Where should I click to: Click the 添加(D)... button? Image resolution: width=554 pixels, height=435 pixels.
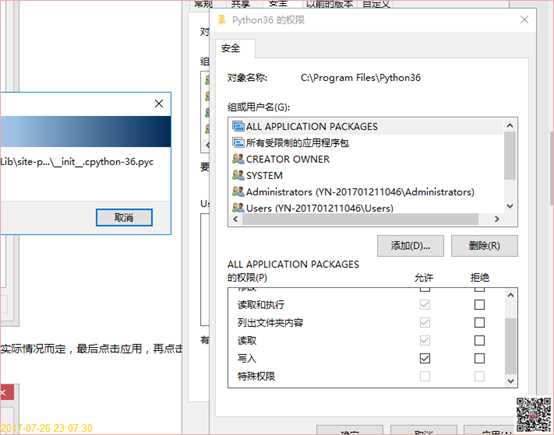point(410,245)
